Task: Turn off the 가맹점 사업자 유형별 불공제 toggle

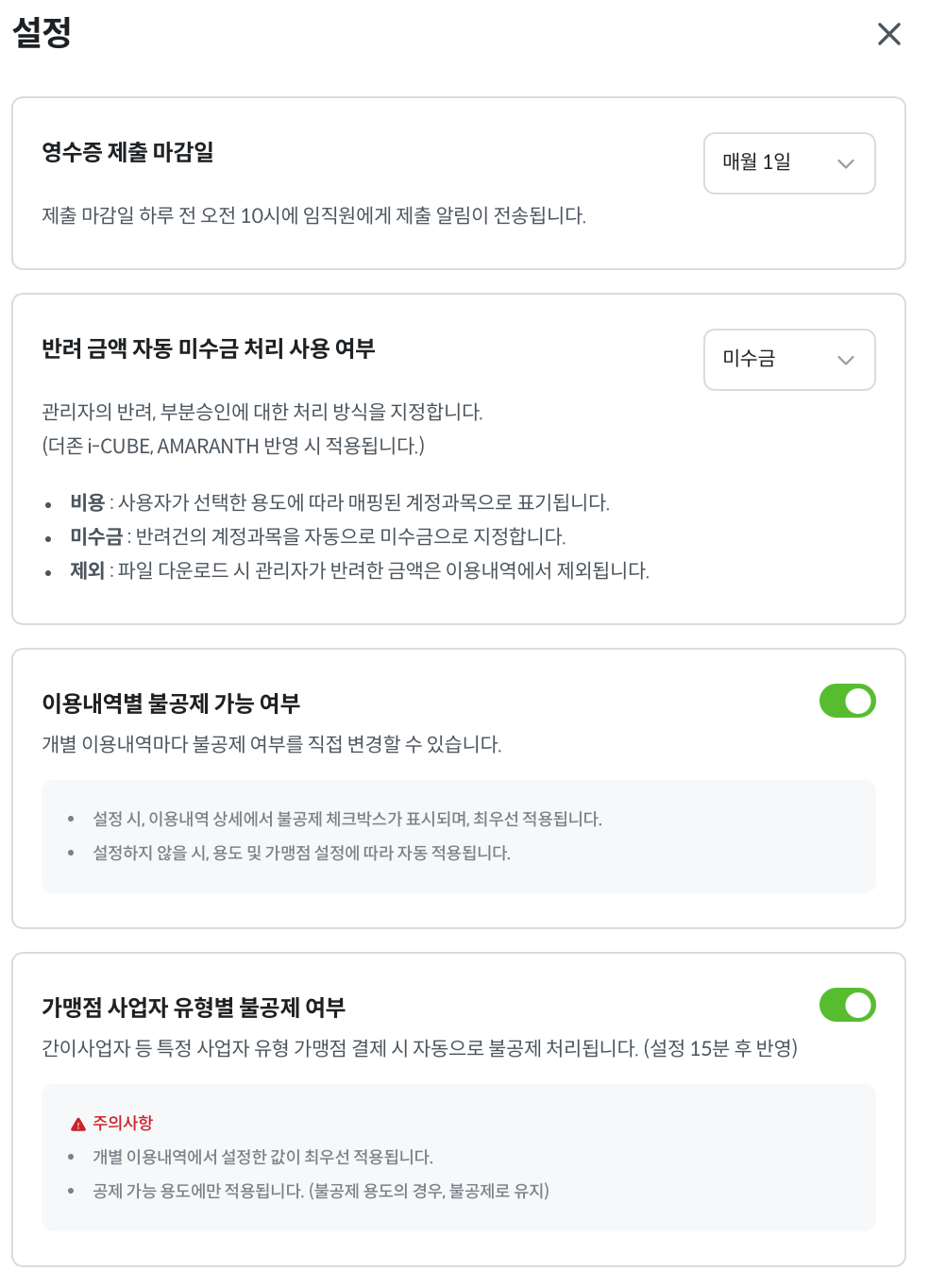Action: click(x=847, y=1005)
